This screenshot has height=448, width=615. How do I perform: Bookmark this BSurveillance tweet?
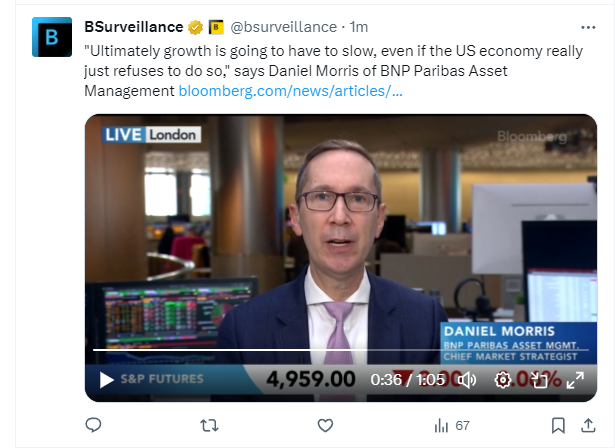(558, 425)
